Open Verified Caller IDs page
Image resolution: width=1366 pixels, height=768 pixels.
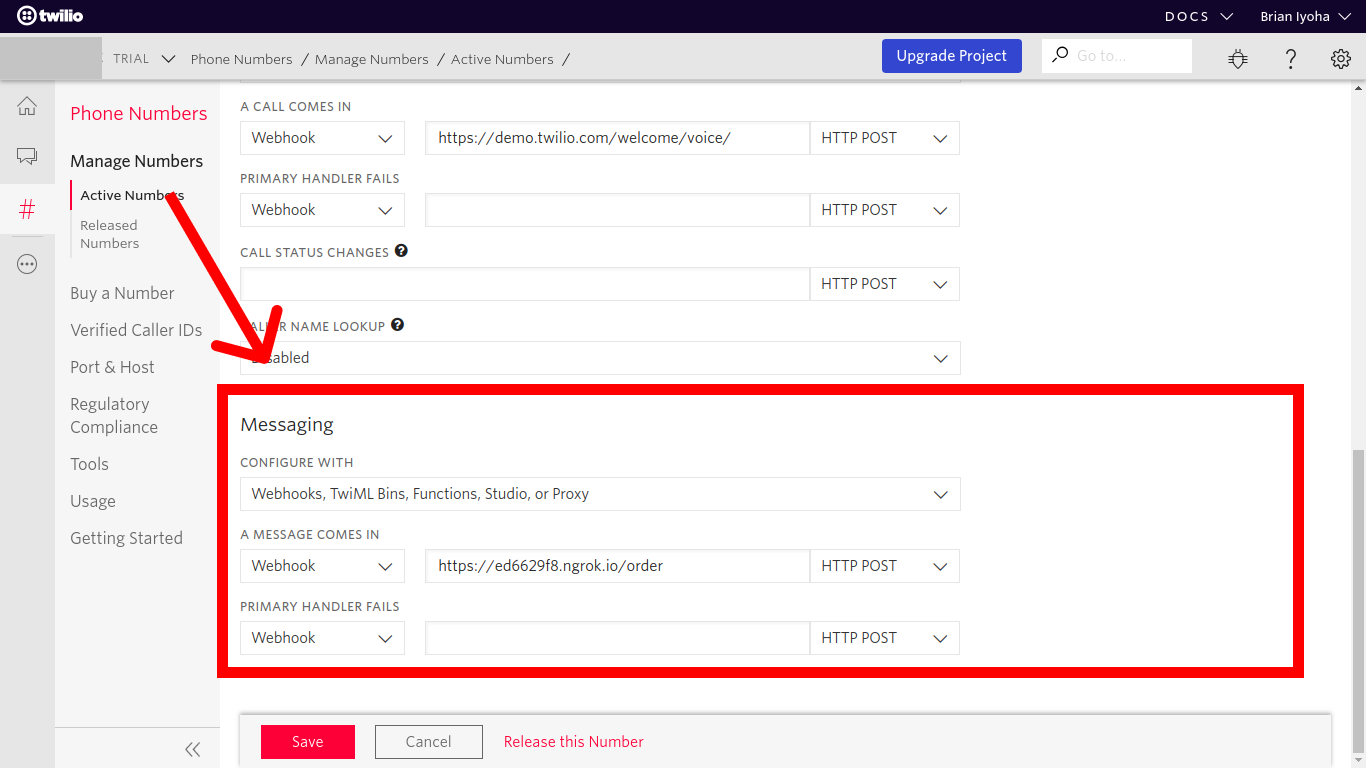pyautogui.click(x=136, y=330)
